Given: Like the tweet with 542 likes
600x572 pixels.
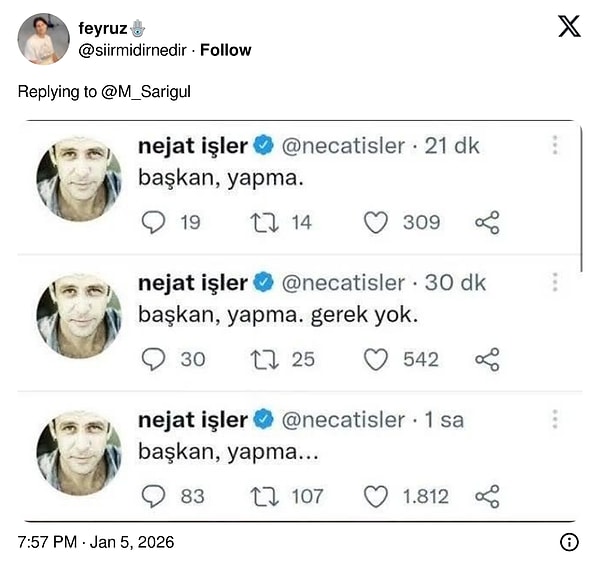Looking at the screenshot, I should point(376,359).
